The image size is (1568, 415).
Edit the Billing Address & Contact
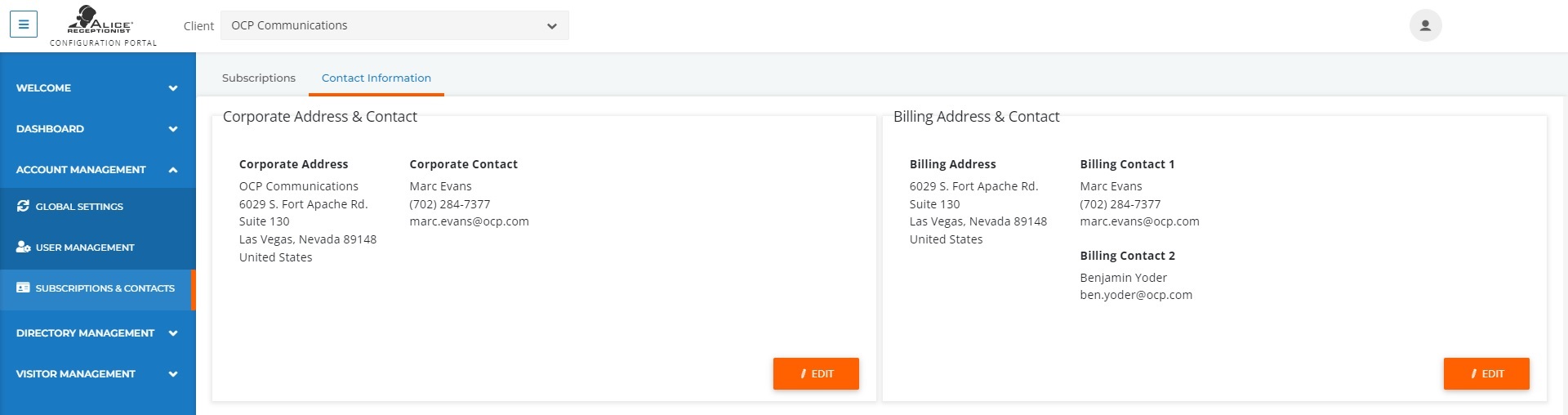pos(1486,373)
